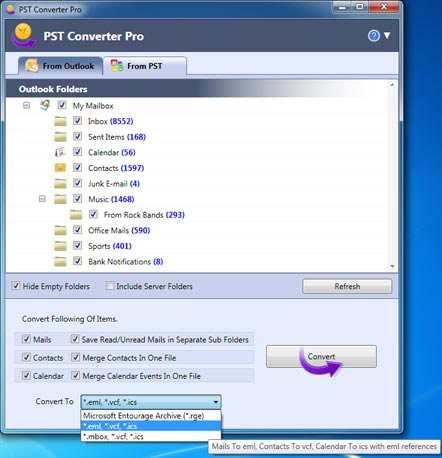Screen dimensions: 442x458
Task: Click the My Mailbox icon in tree
Action: (45, 105)
